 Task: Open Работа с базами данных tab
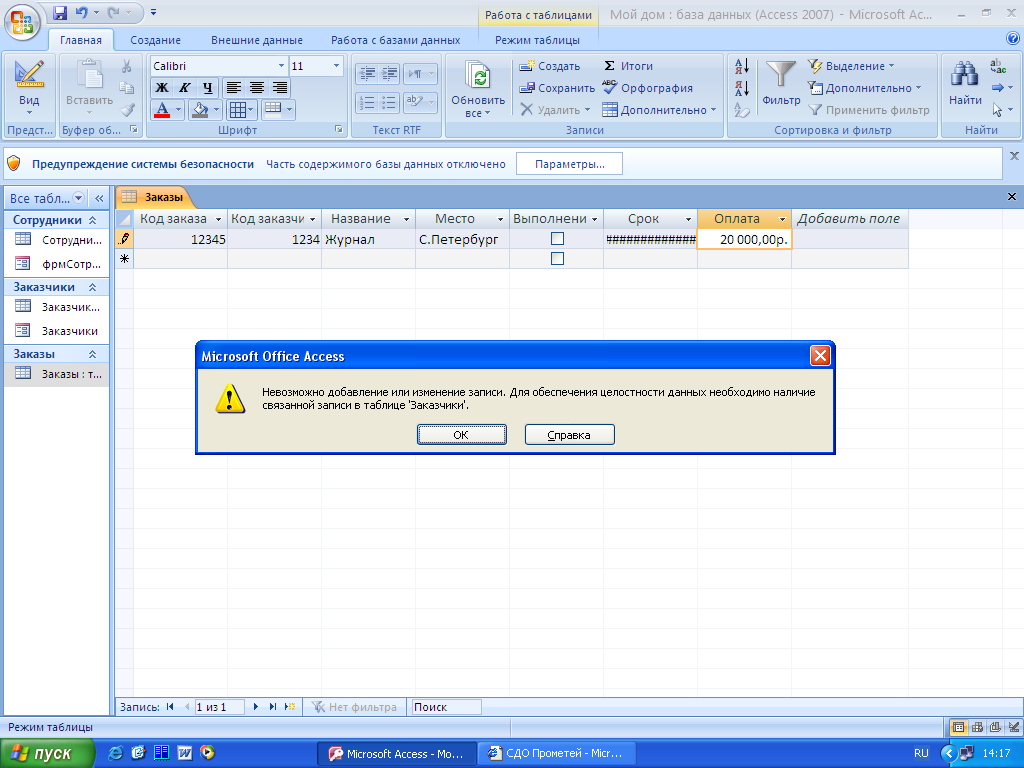point(395,40)
